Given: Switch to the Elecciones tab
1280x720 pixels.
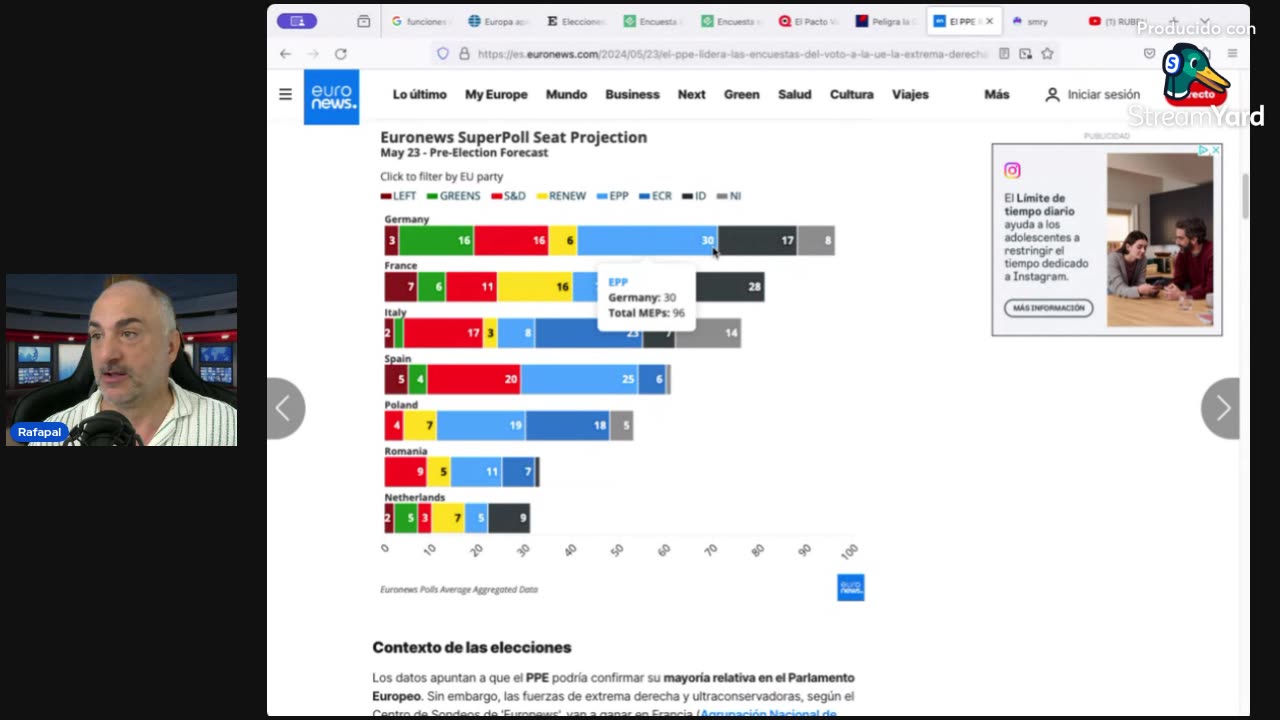Looking at the screenshot, I should pyautogui.click(x=576, y=21).
